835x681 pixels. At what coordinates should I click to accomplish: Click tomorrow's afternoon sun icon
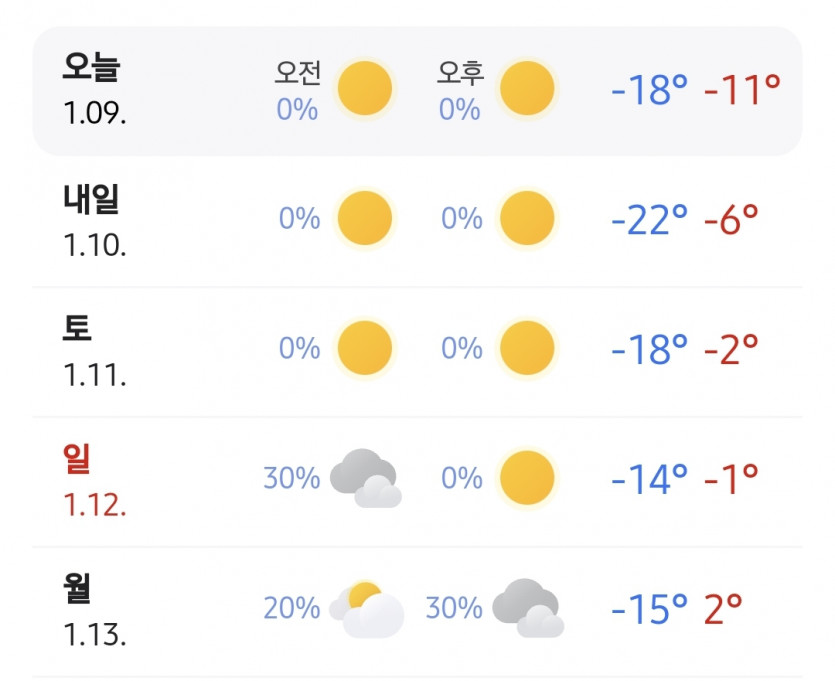click(527, 218)
